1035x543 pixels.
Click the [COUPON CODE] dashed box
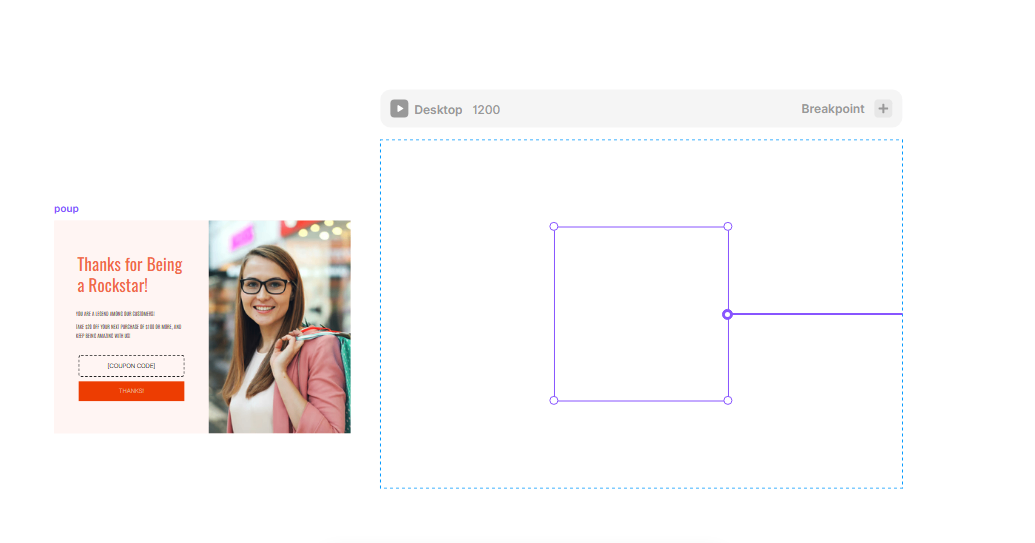[x=131, y=366]
